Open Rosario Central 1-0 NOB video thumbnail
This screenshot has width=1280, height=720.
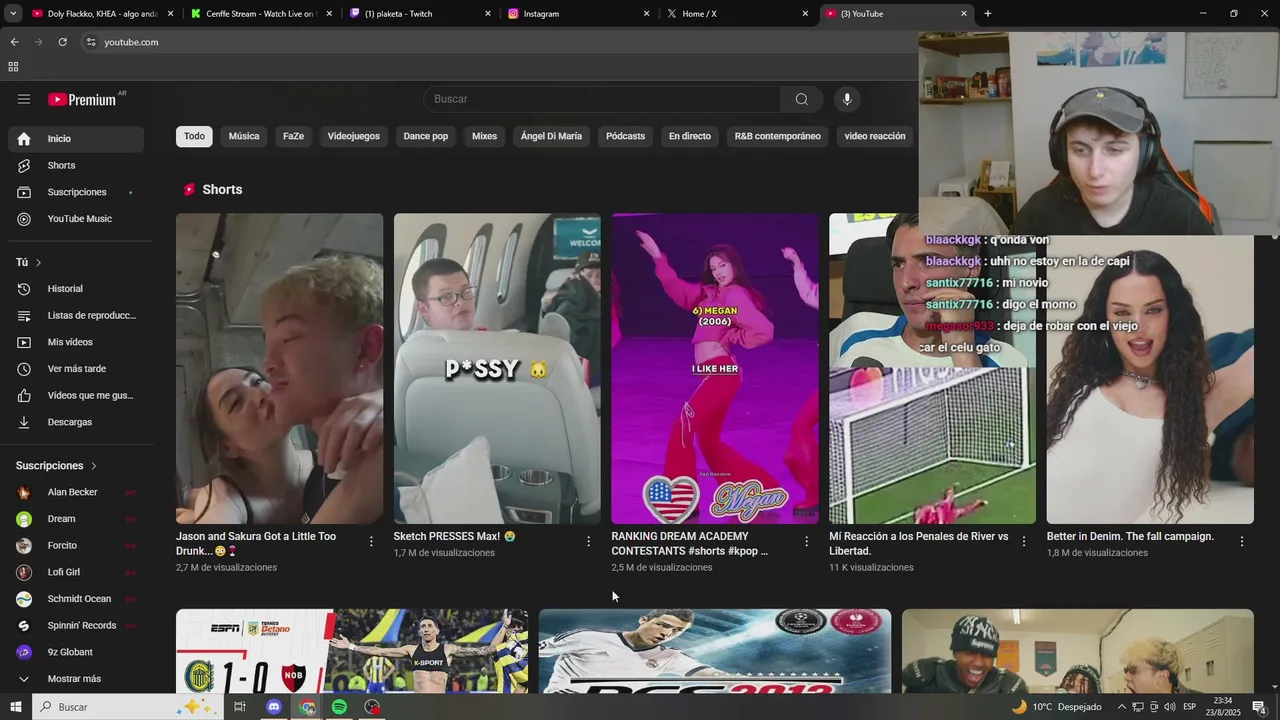(x=352, y=651)
